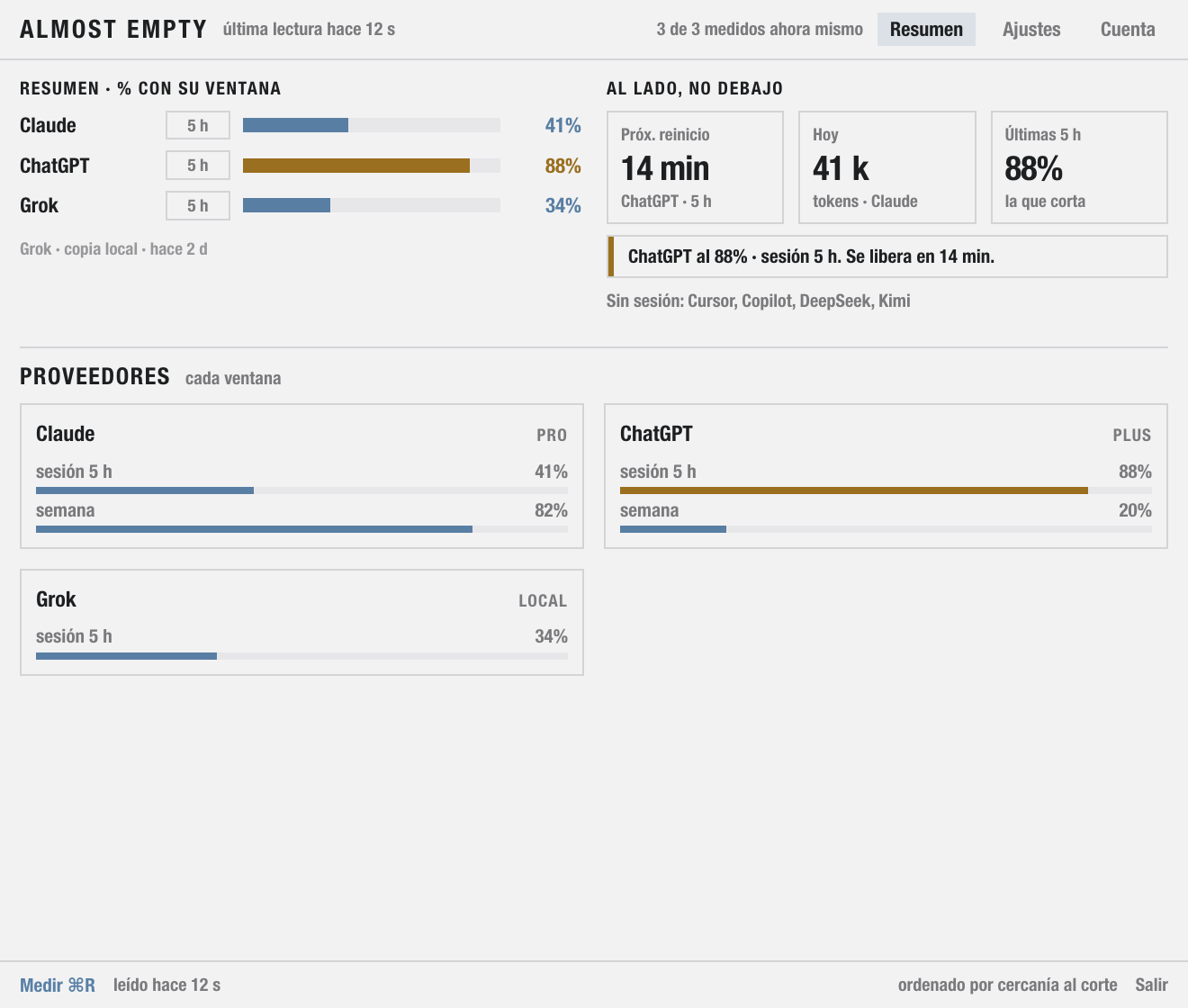Click the ChatGPT al 88% alert banner
The image size is (1188, 1008).
[887, 256]
